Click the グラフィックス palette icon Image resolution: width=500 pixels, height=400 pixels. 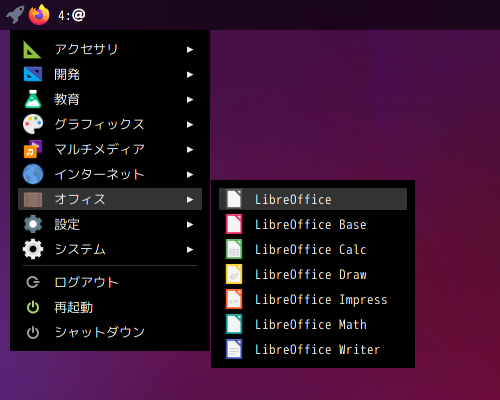point(33,124)
